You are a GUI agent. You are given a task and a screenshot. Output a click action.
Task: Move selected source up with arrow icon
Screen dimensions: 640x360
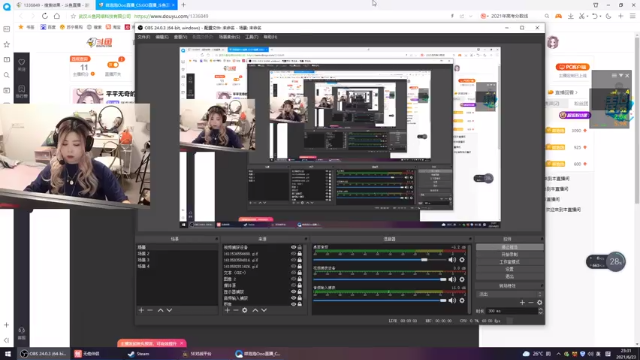pyautogui.click(x=255, y=311)
